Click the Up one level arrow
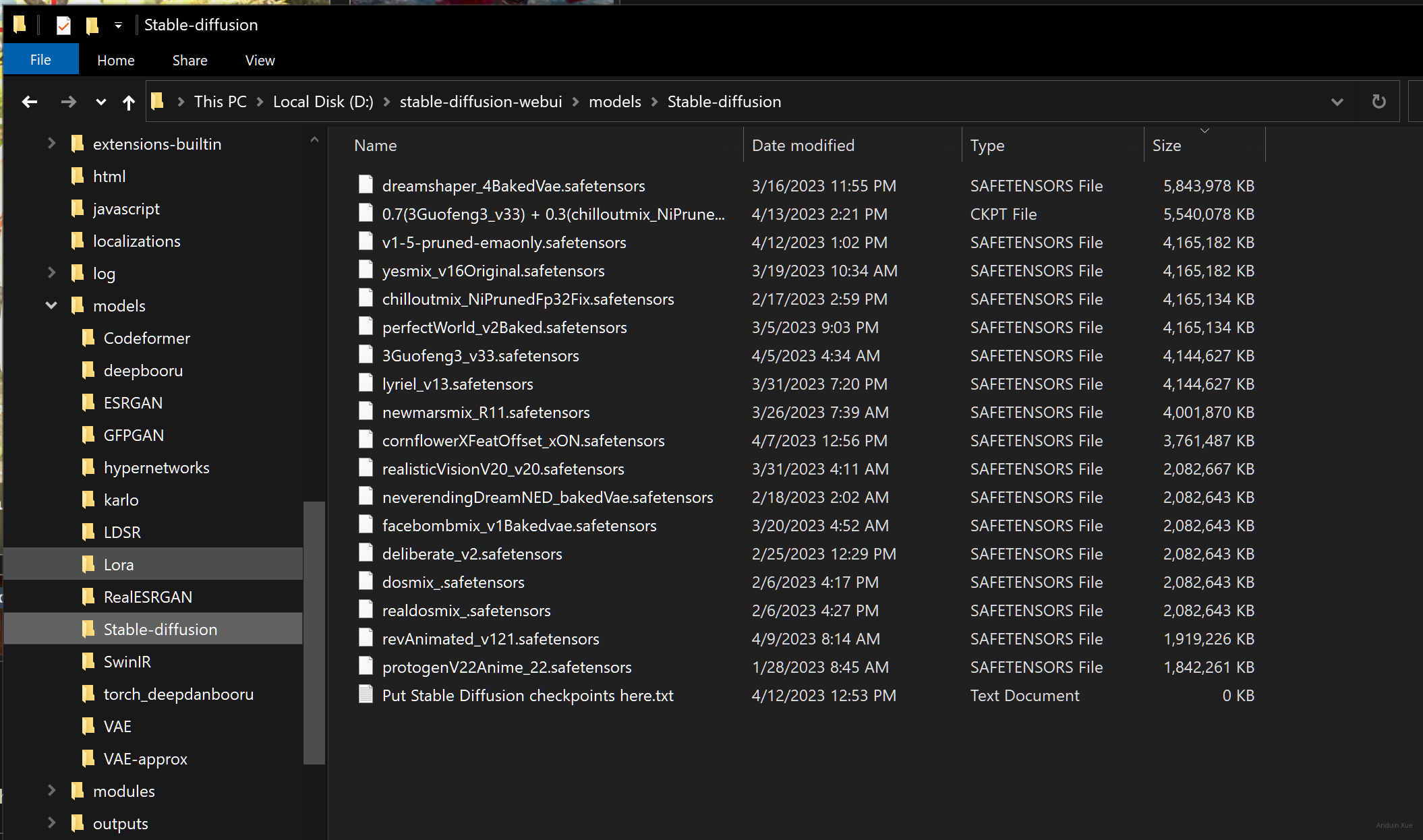 pyautogui.click(x=128, y=102)
